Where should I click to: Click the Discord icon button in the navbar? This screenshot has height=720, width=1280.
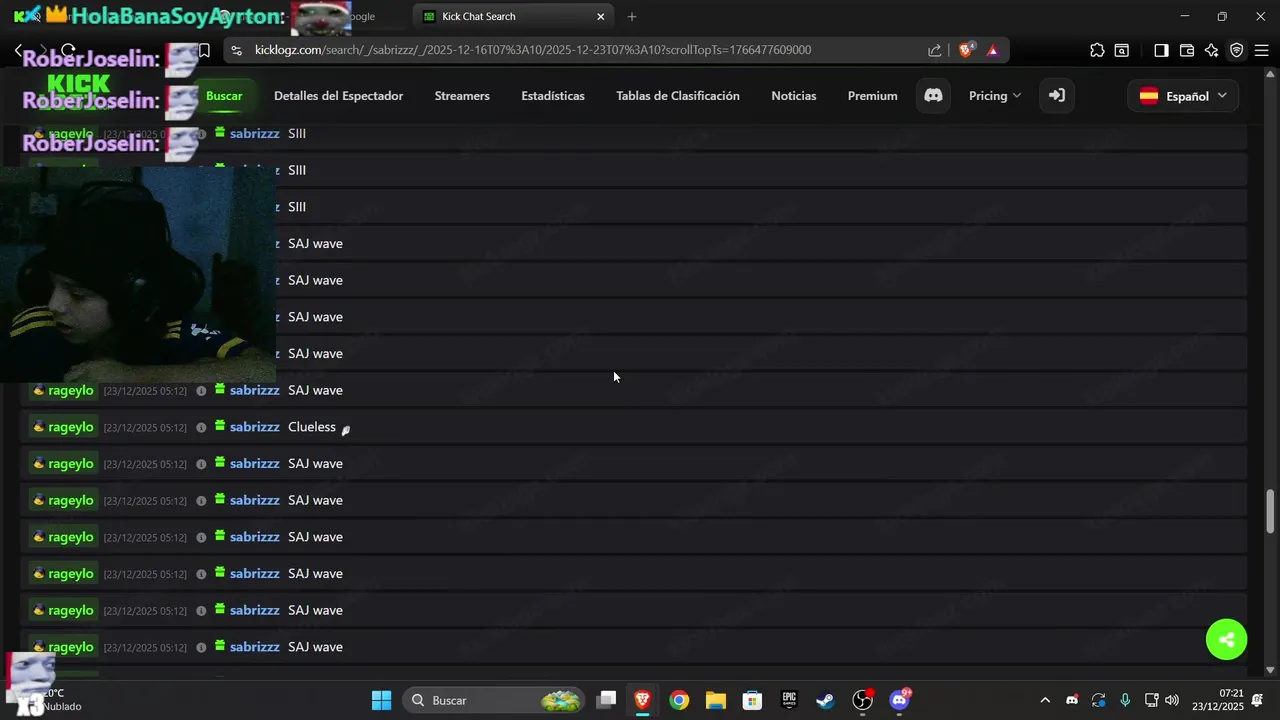click(x=933, y=95)
